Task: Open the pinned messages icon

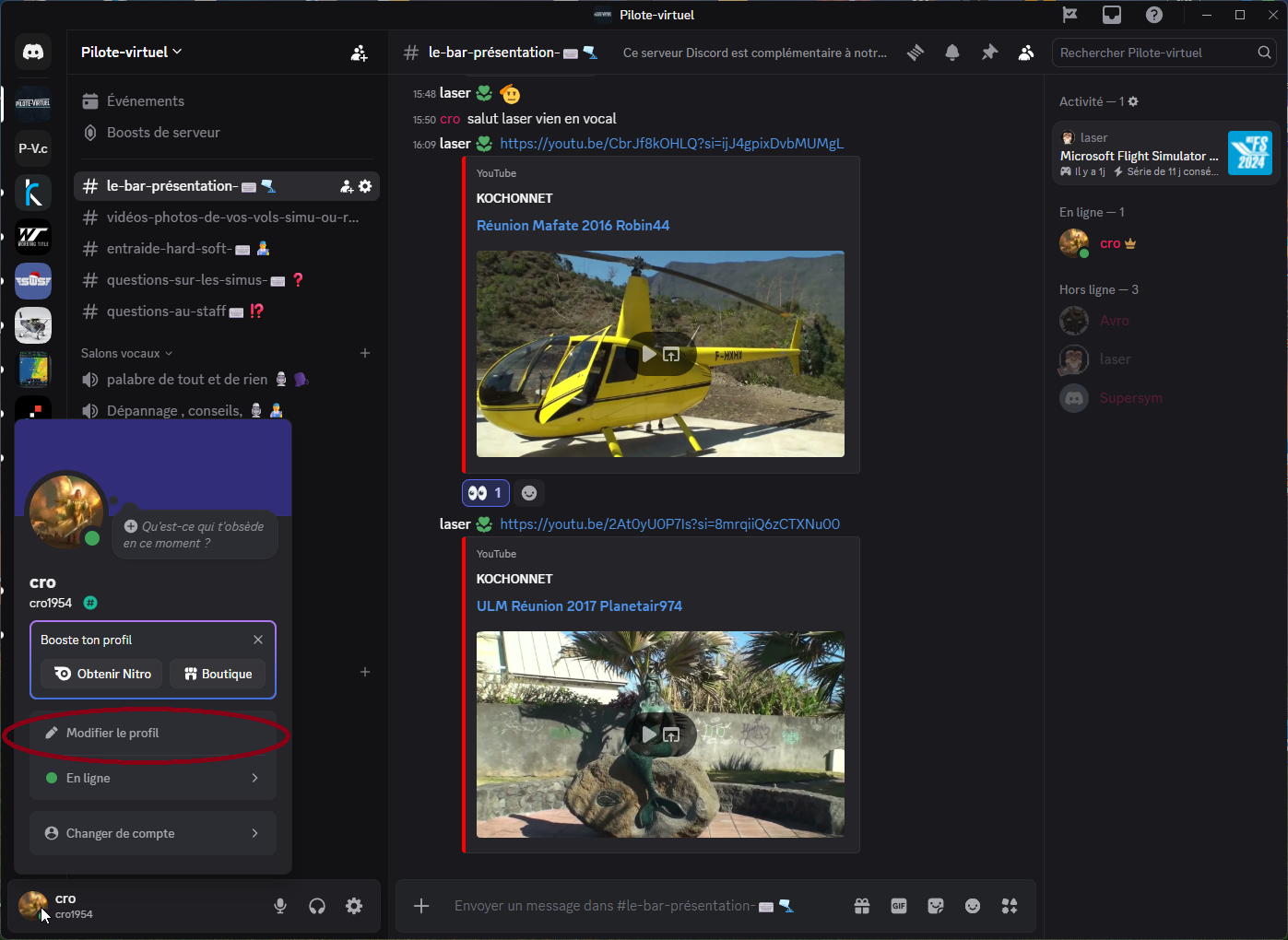Action: click(989, 53)
